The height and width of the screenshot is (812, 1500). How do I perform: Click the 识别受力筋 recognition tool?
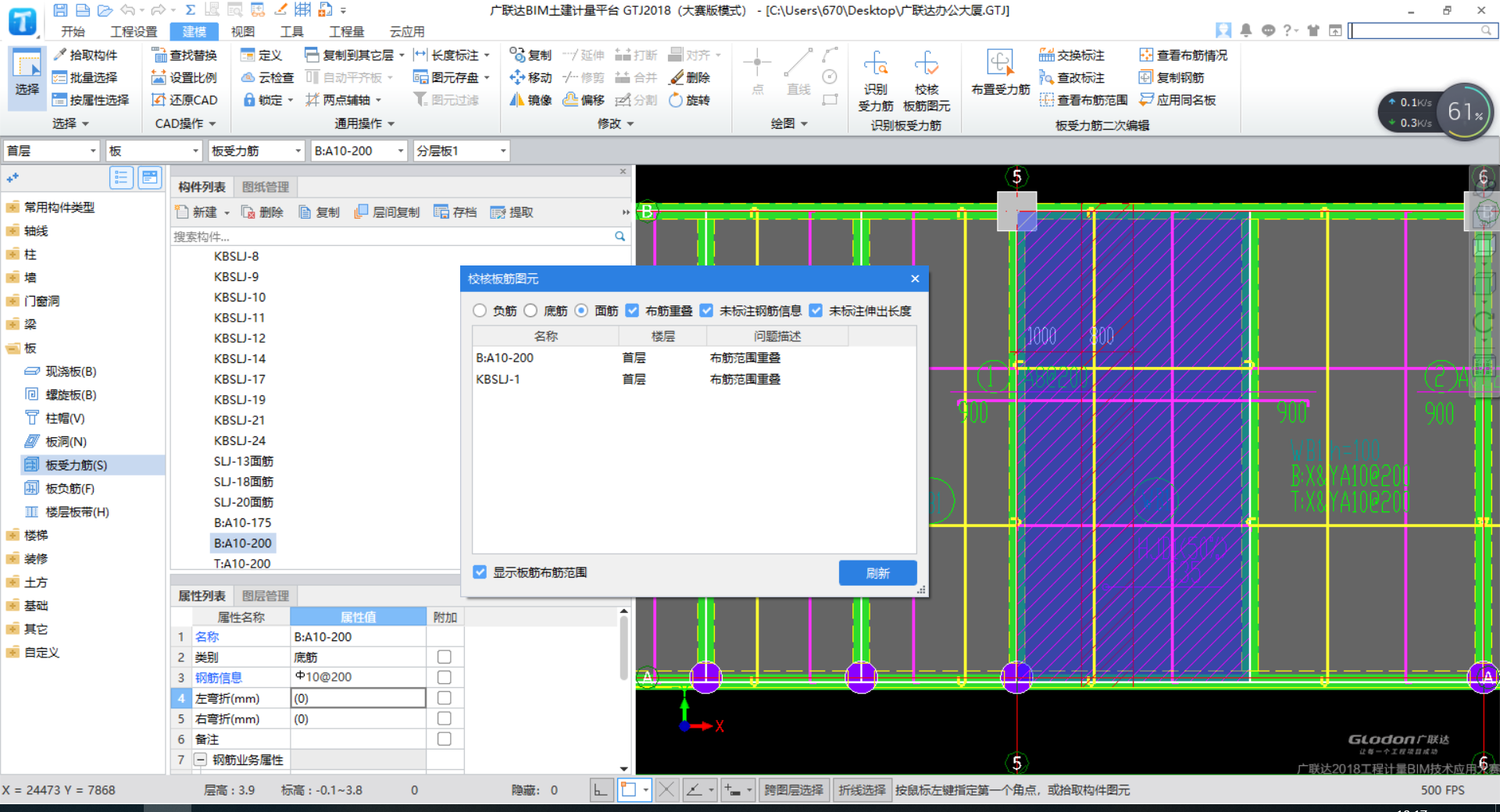pyautogui.click(x=876, y=82)
